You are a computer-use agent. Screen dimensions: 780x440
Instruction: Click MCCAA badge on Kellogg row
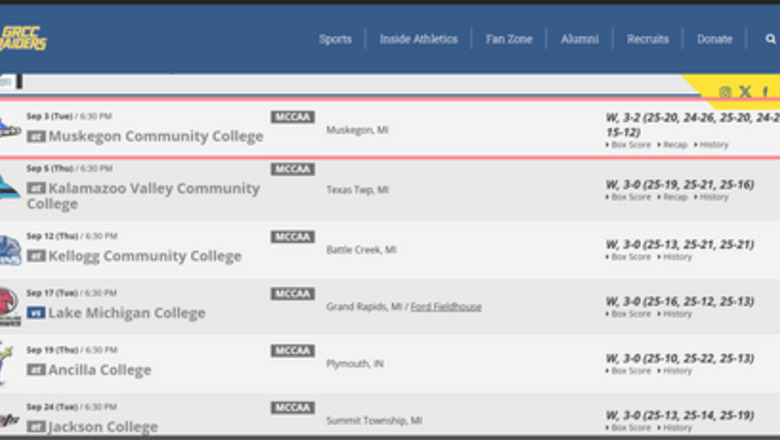tap(292, 237)
